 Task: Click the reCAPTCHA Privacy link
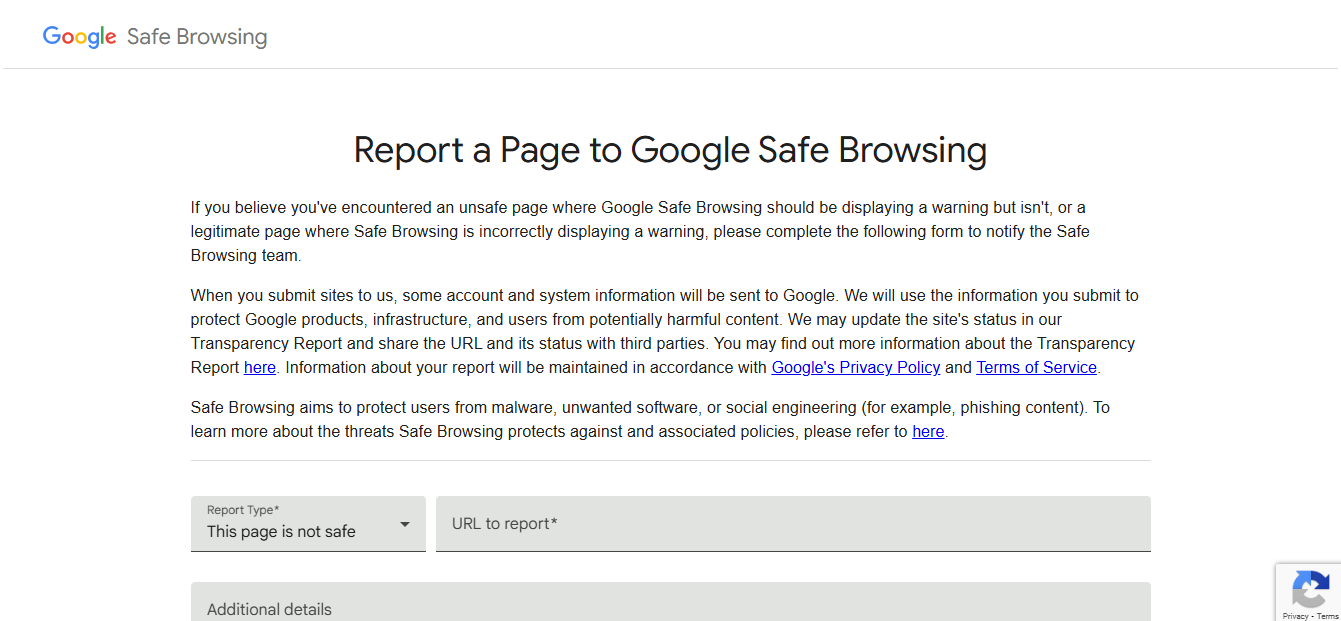[x=1294, y=616]
